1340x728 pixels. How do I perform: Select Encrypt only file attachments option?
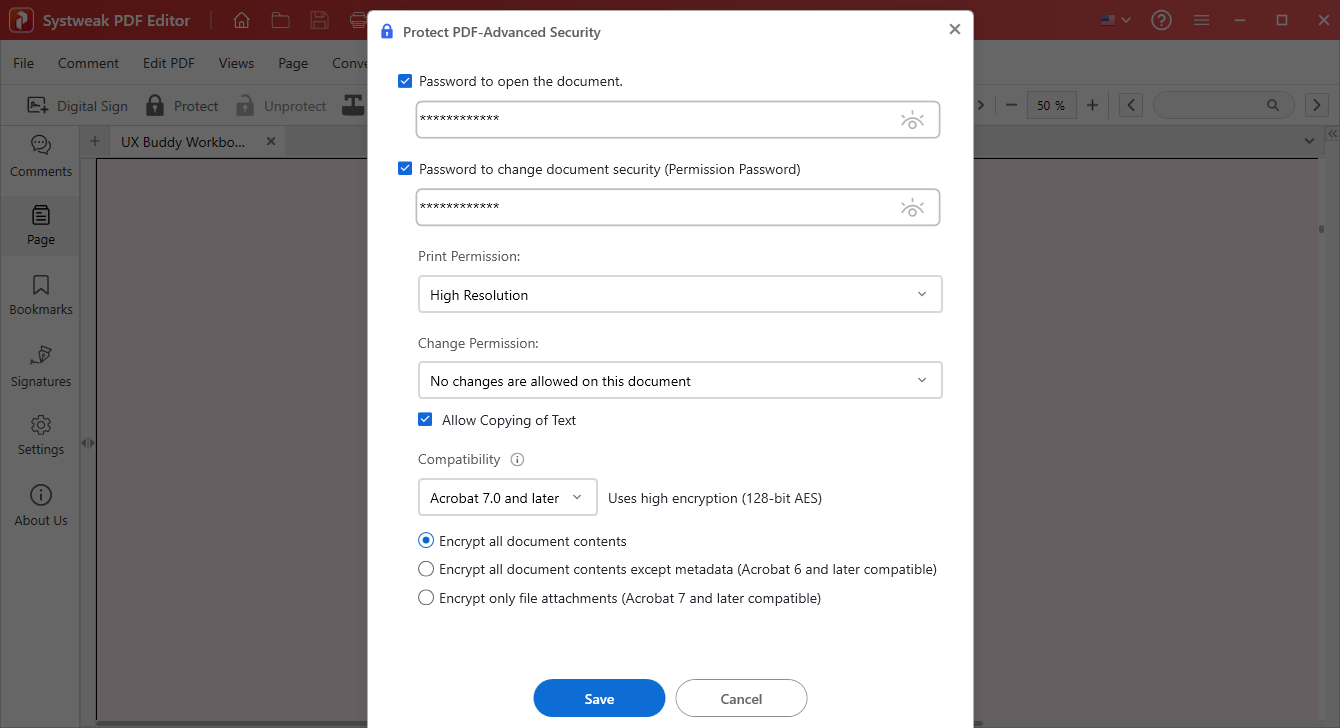pos(426,597)
